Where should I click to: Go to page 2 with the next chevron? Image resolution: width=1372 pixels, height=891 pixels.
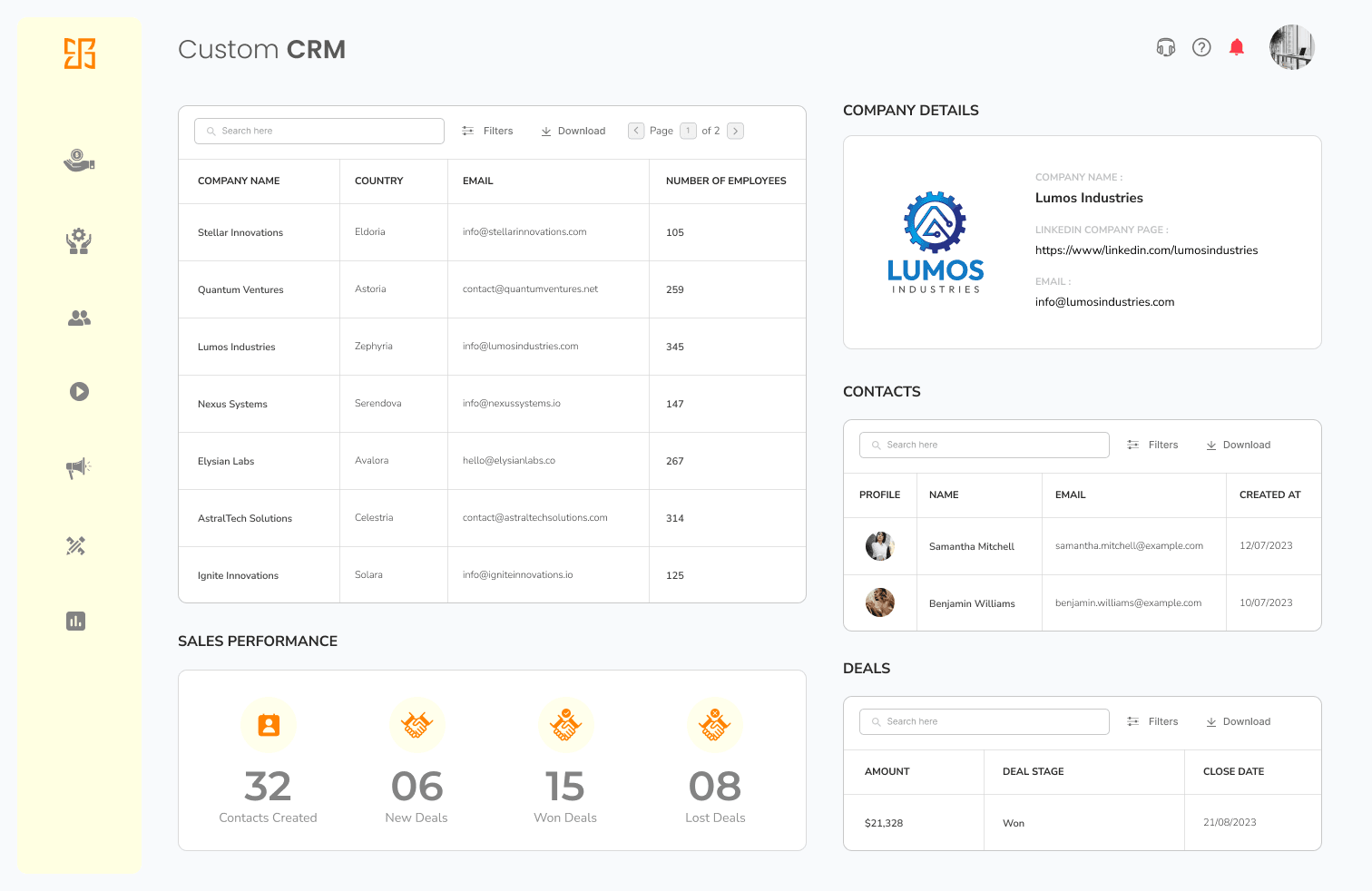(x=735, y=131)
